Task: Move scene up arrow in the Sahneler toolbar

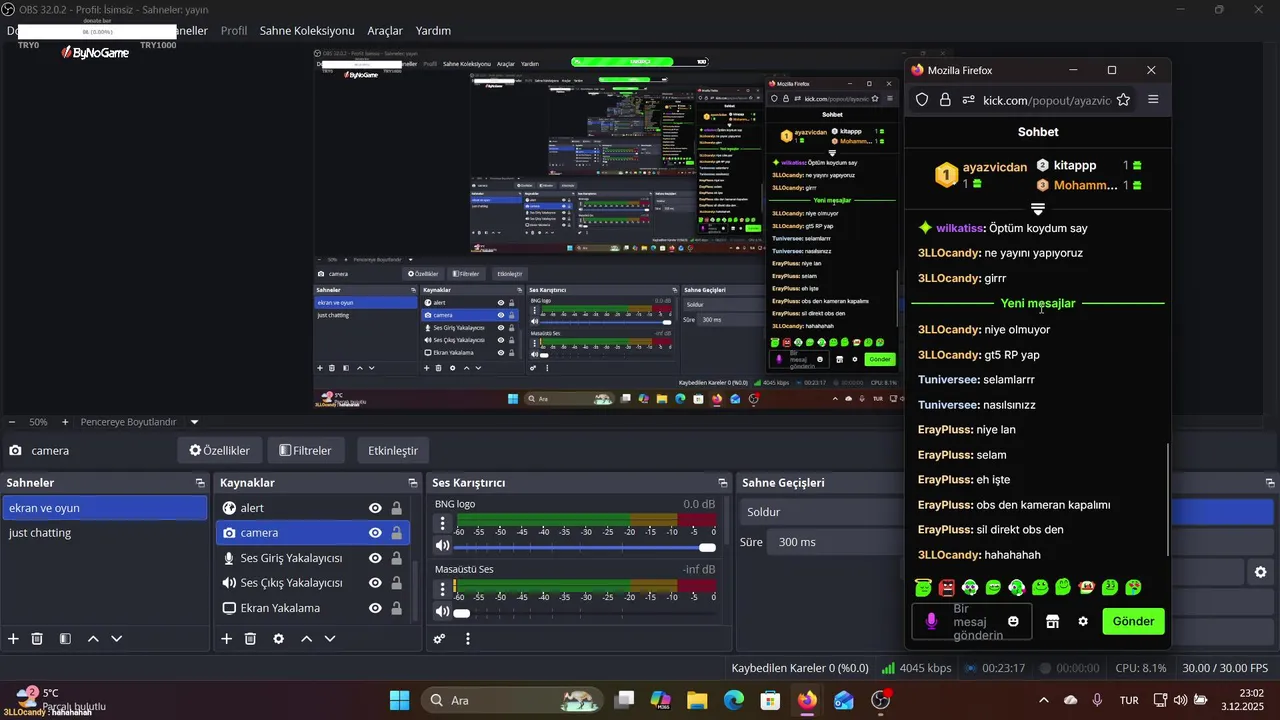Action: [x=93, y=638]
